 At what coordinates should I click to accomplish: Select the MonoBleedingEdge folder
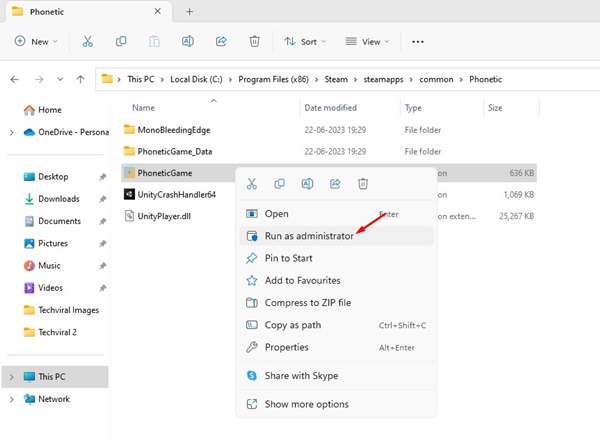pos(174,130)
